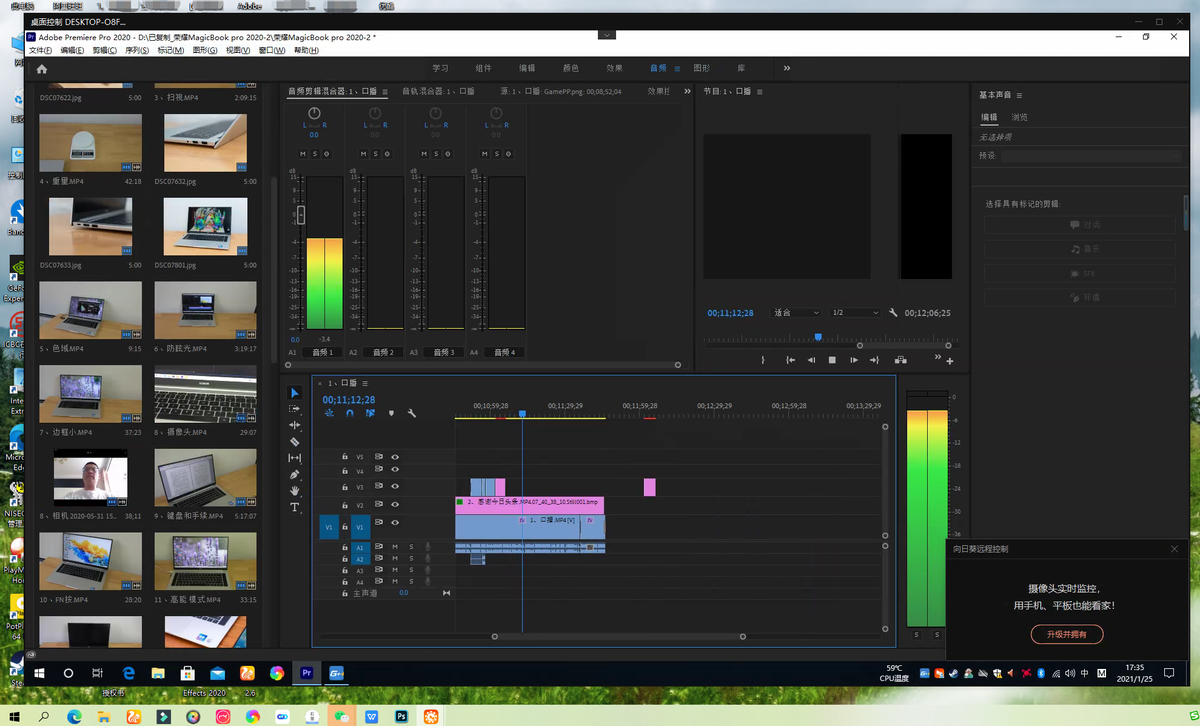Step back one frame
The width and height of the screenshot is (1200, 726).
pyautogui.click(x=811, y=360)
